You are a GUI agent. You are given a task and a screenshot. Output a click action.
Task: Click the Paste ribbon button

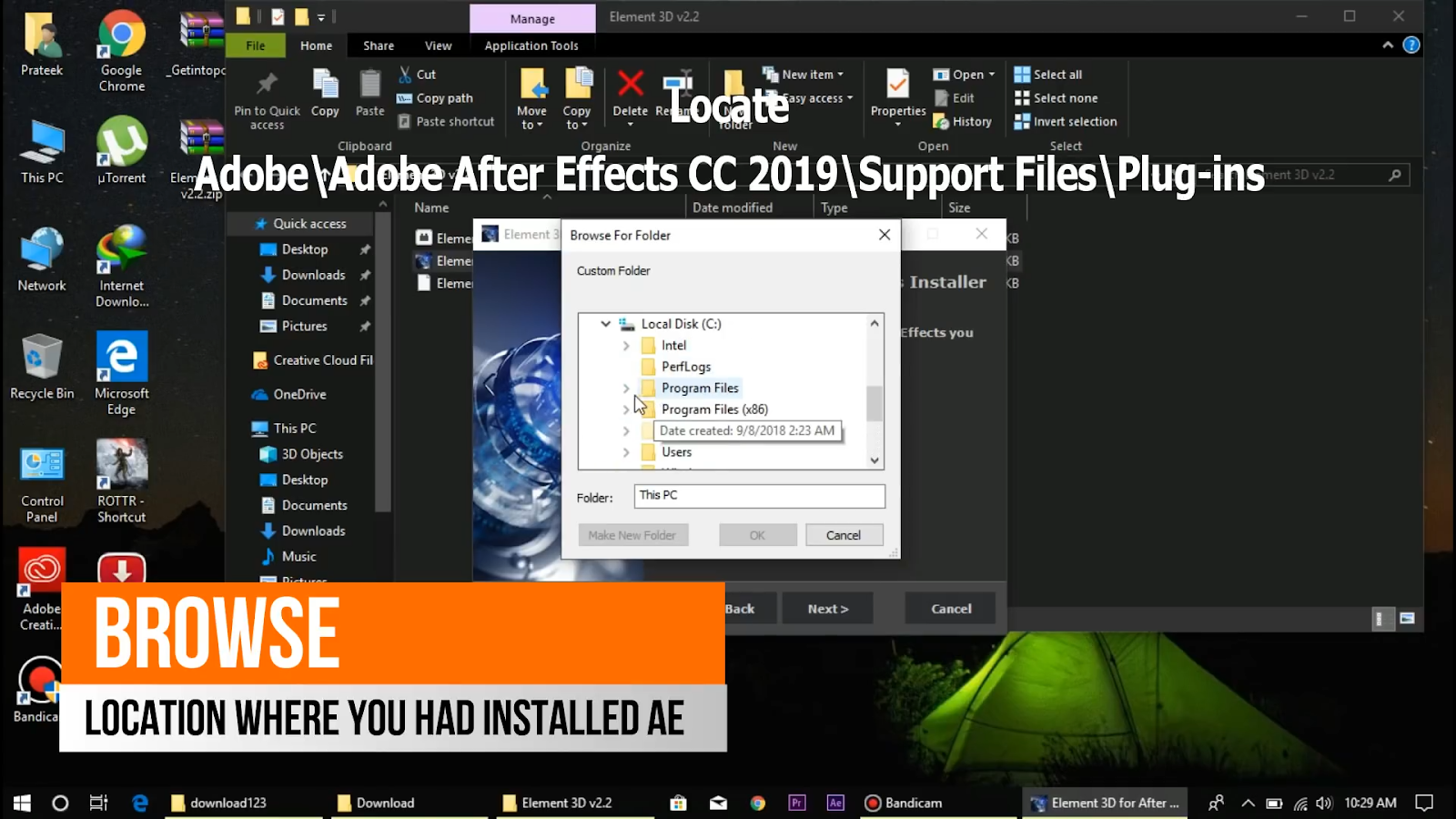(369, 93)
